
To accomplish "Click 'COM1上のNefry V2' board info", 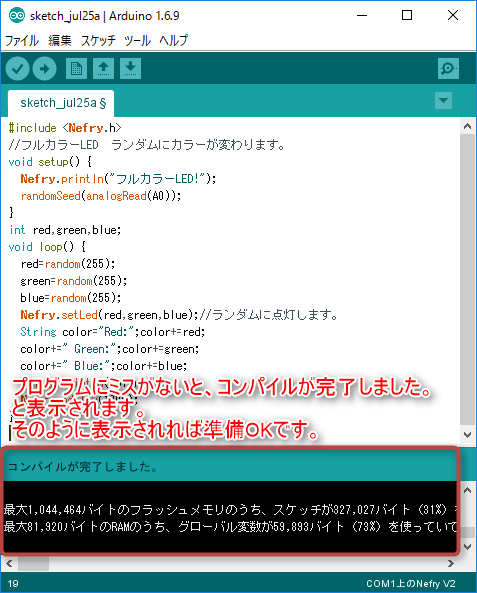I will pos(411,584).
